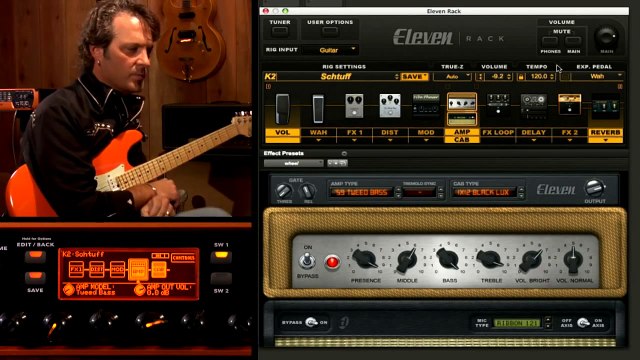
Task: Switch the mic Off Axis/On Axis toggle
Action: 583,322
